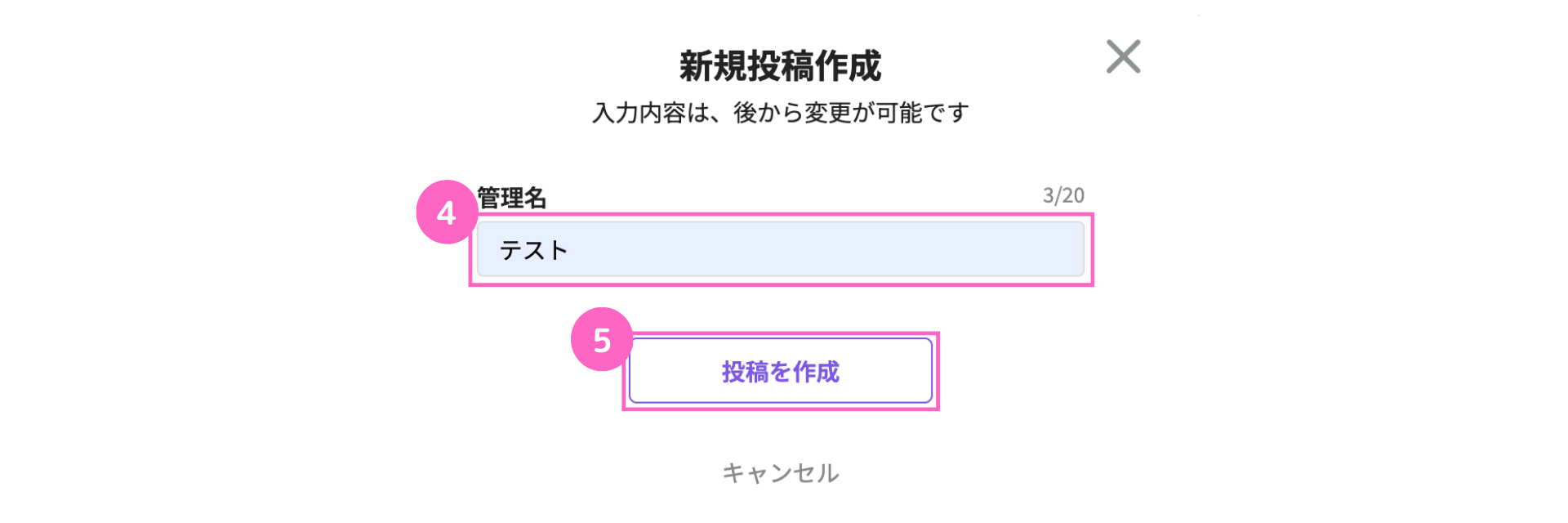This screenshot has height=523, width=1568.
Task: Focus the management name input box
Action: click(x=780, y=249)
